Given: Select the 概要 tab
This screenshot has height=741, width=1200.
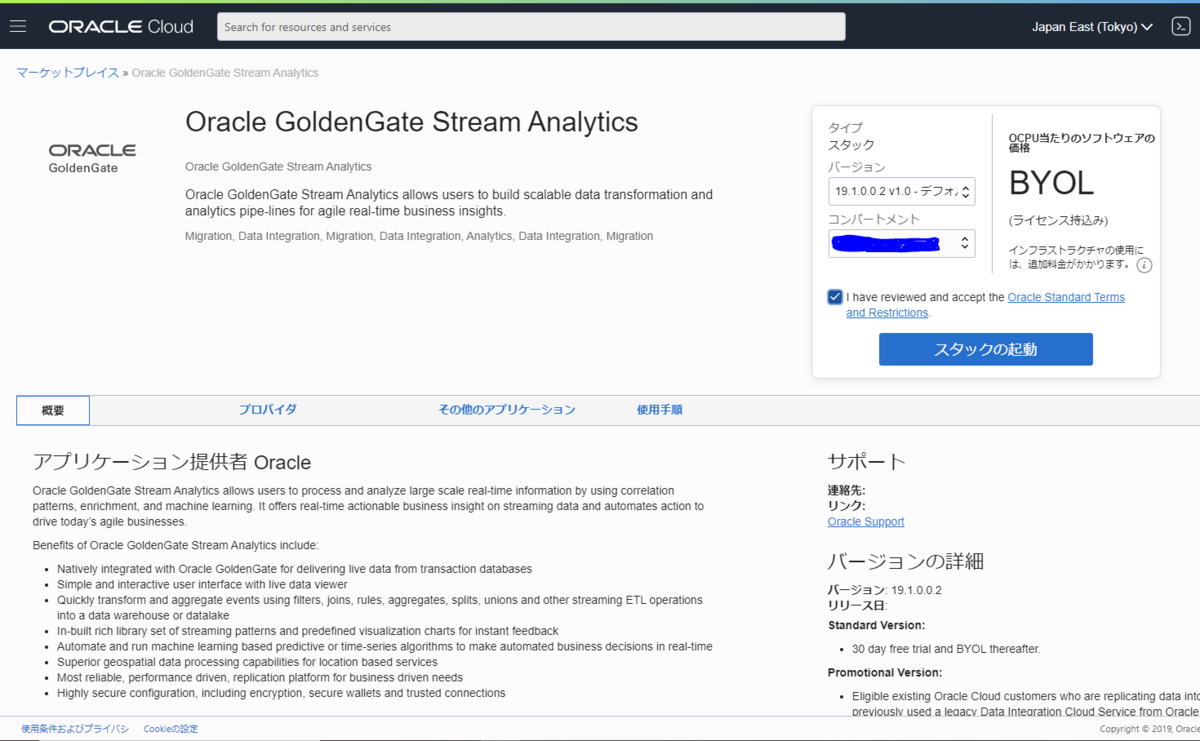Looking at the screenshot, I should tap(52, 409).
